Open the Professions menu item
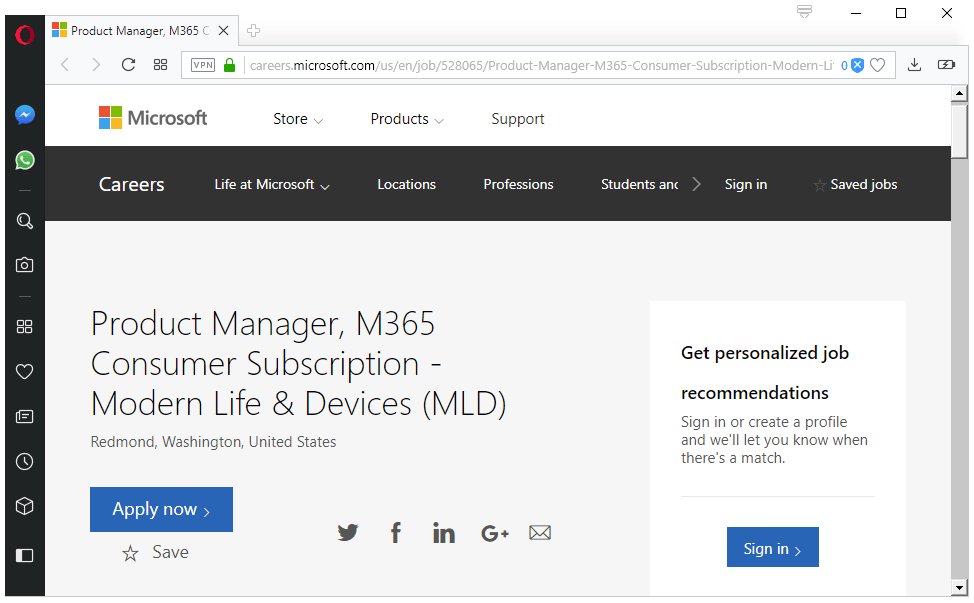This screenshot has width=974, height=603. (518, 184)
